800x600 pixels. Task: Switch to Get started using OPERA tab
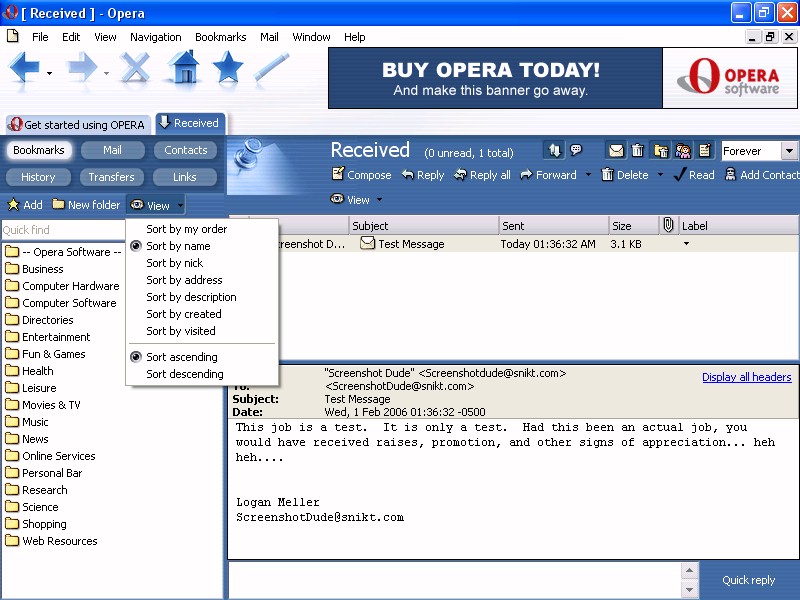[77, 125]
